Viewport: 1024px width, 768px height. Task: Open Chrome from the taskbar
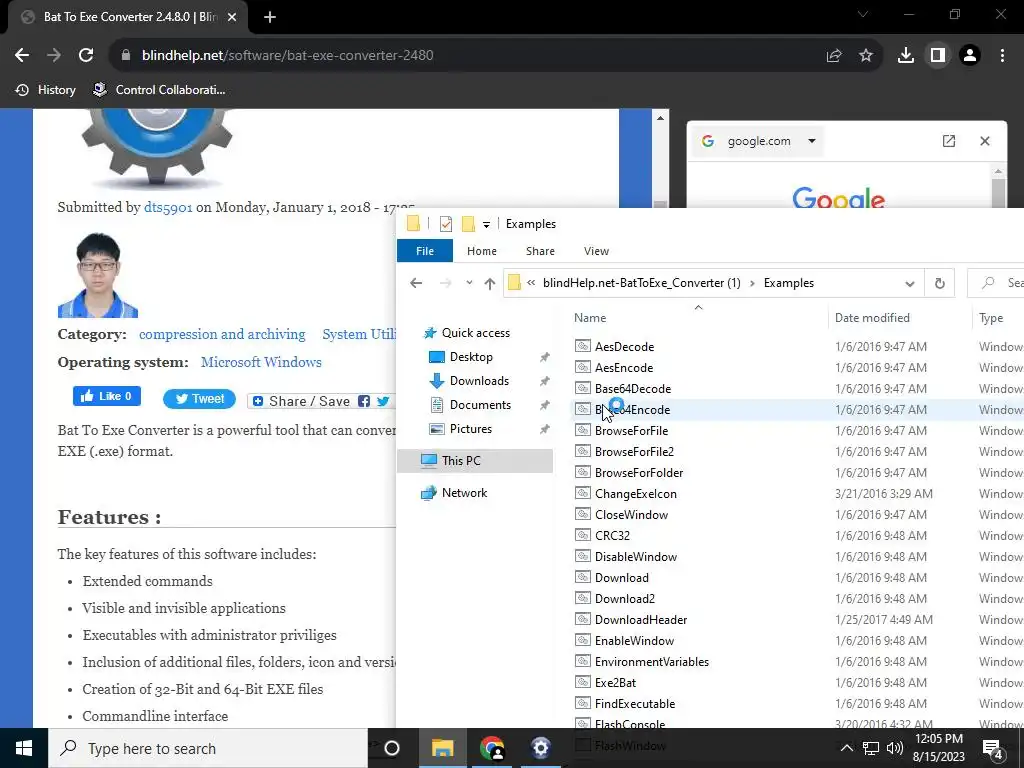click(492, 748)
